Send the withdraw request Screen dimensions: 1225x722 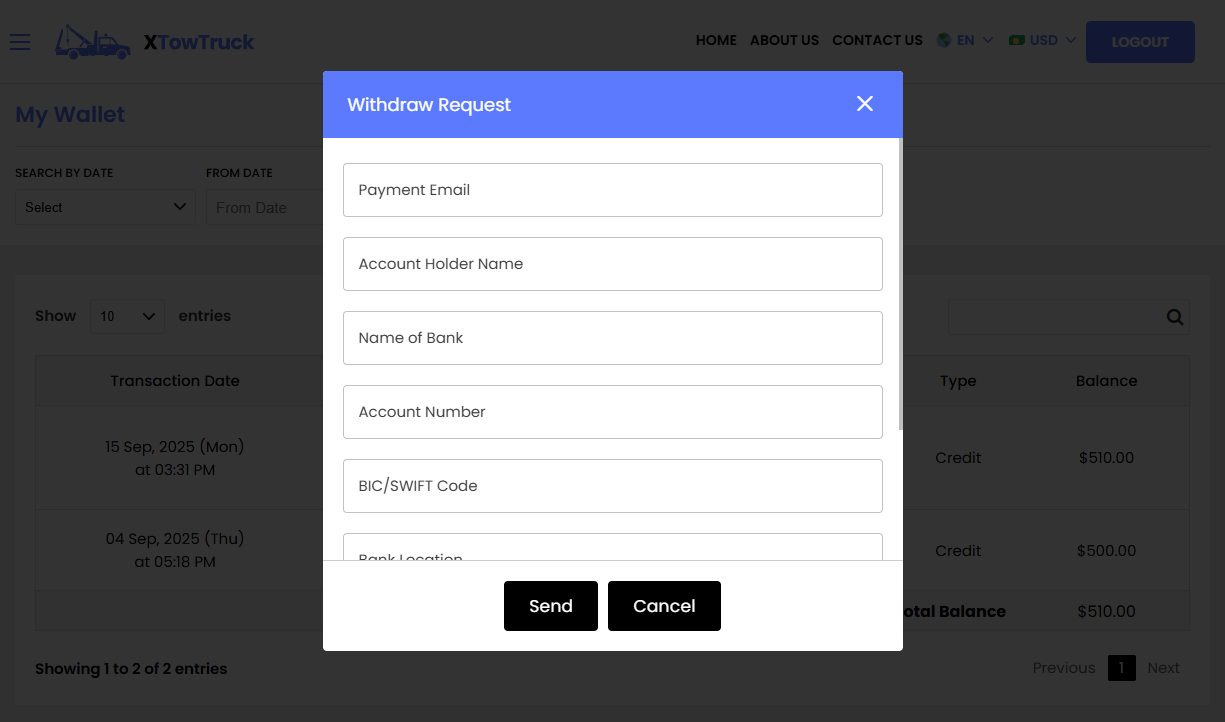551,605
